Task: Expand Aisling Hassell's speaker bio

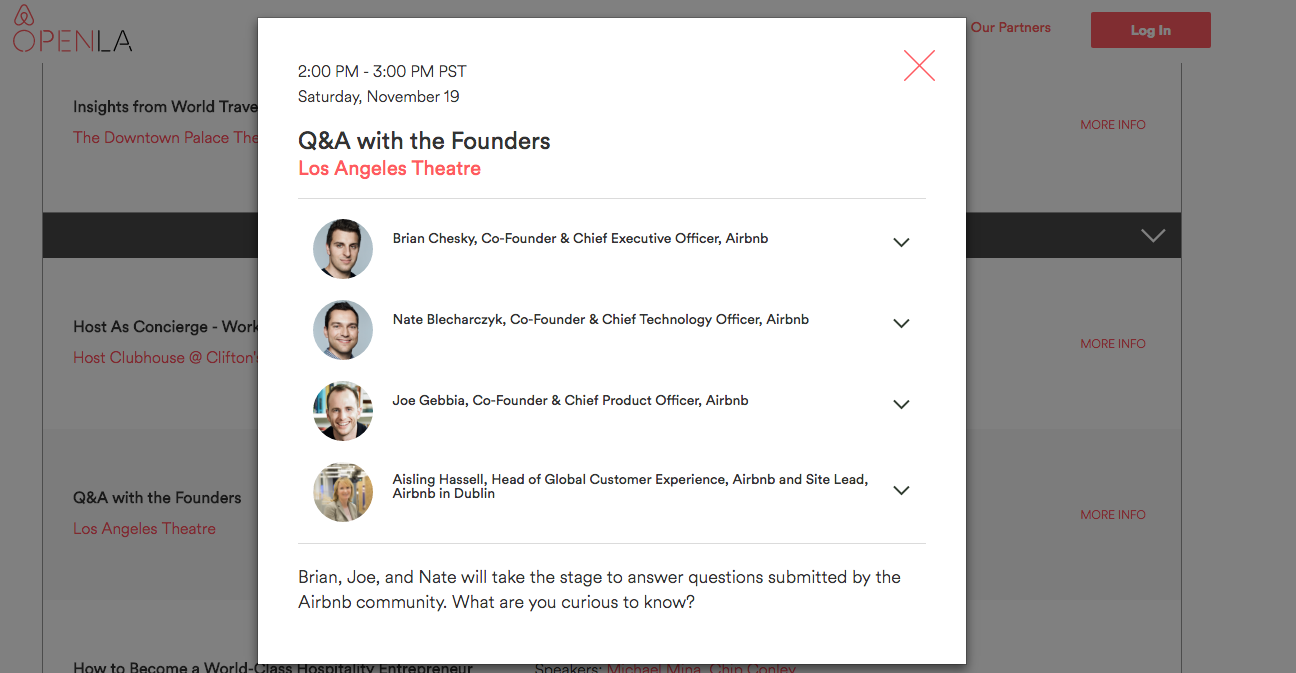Action: (901, 490)
